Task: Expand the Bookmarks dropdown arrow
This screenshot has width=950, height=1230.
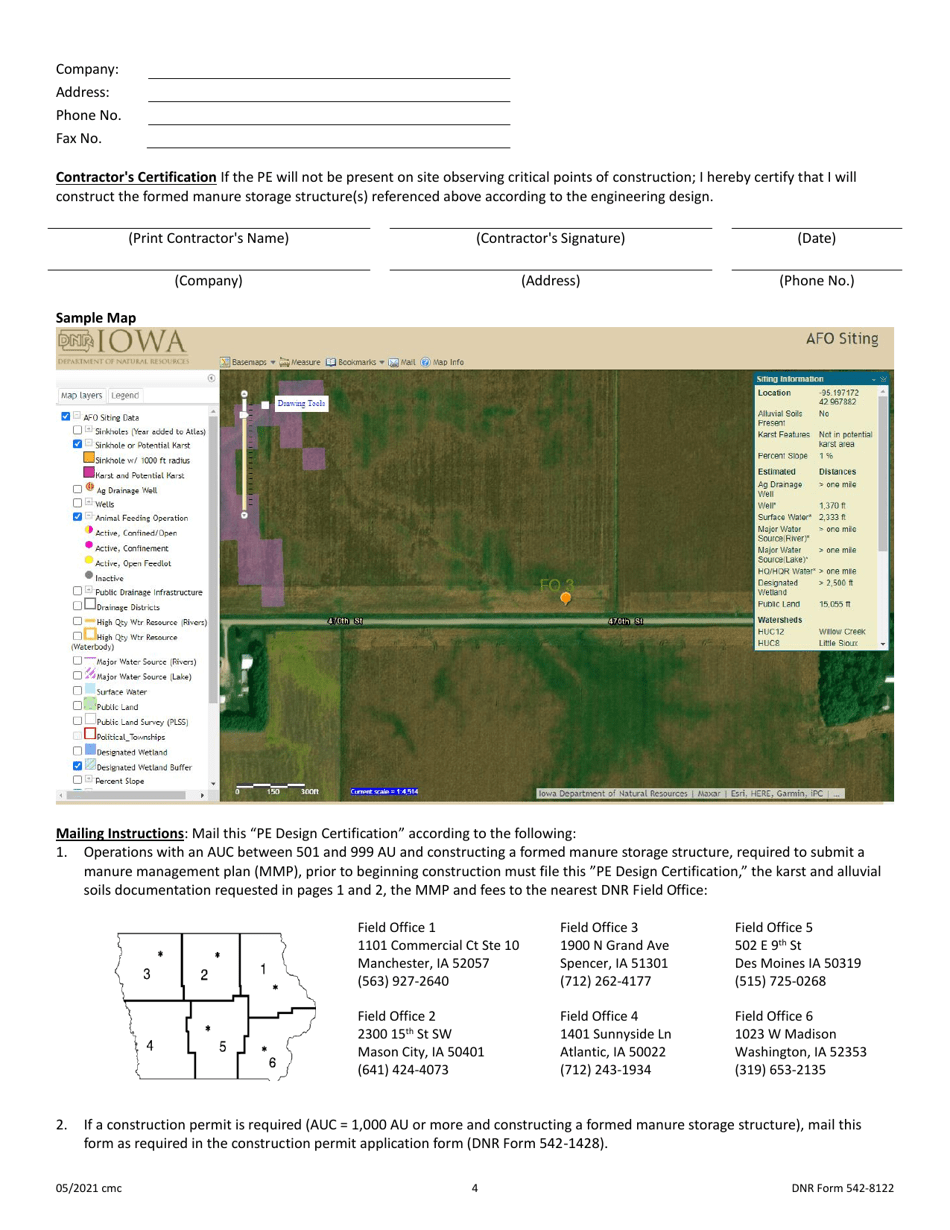Action: coord(382,362)
